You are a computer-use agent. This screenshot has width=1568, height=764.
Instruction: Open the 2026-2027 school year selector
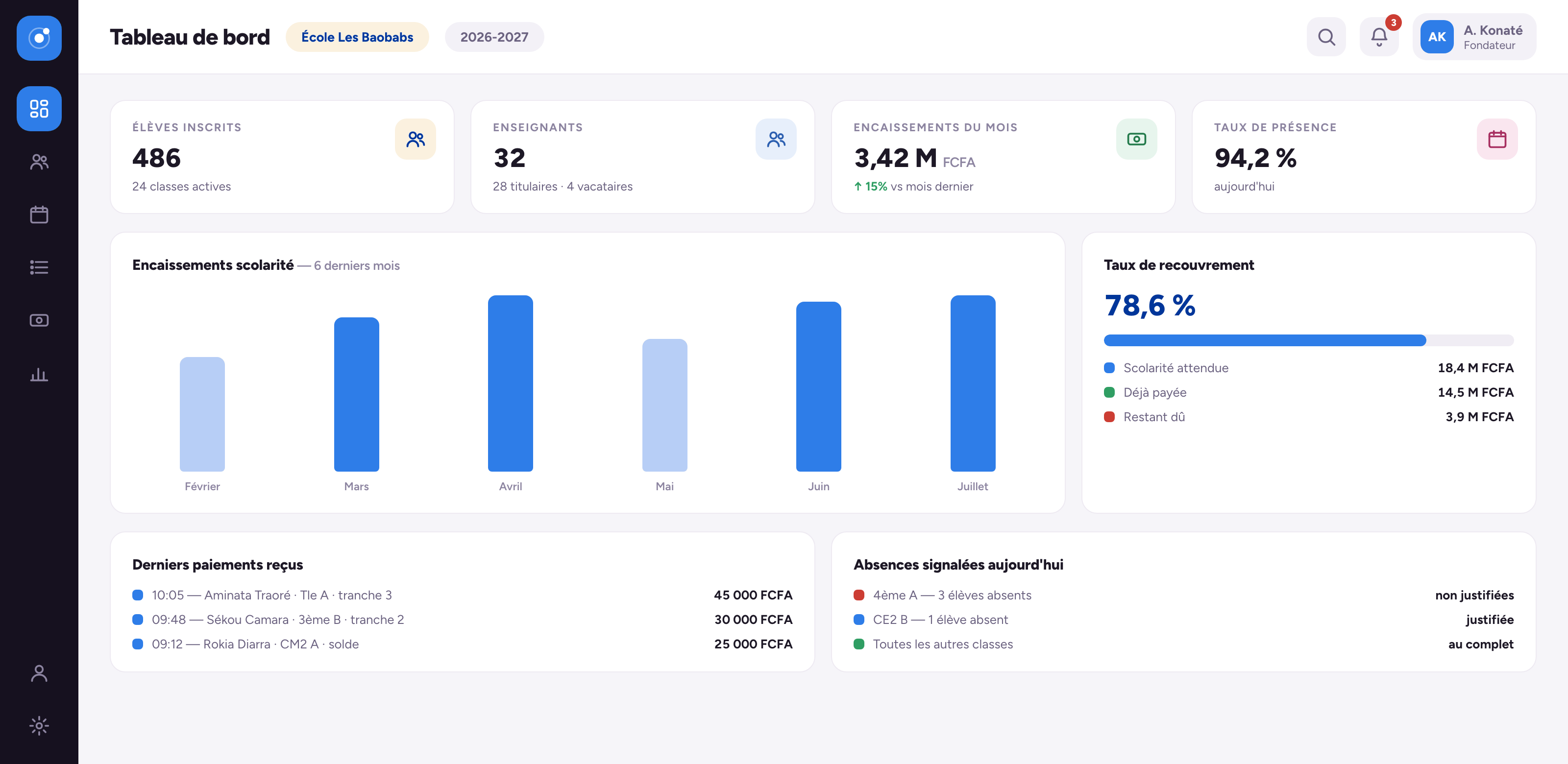coord(494,37)
